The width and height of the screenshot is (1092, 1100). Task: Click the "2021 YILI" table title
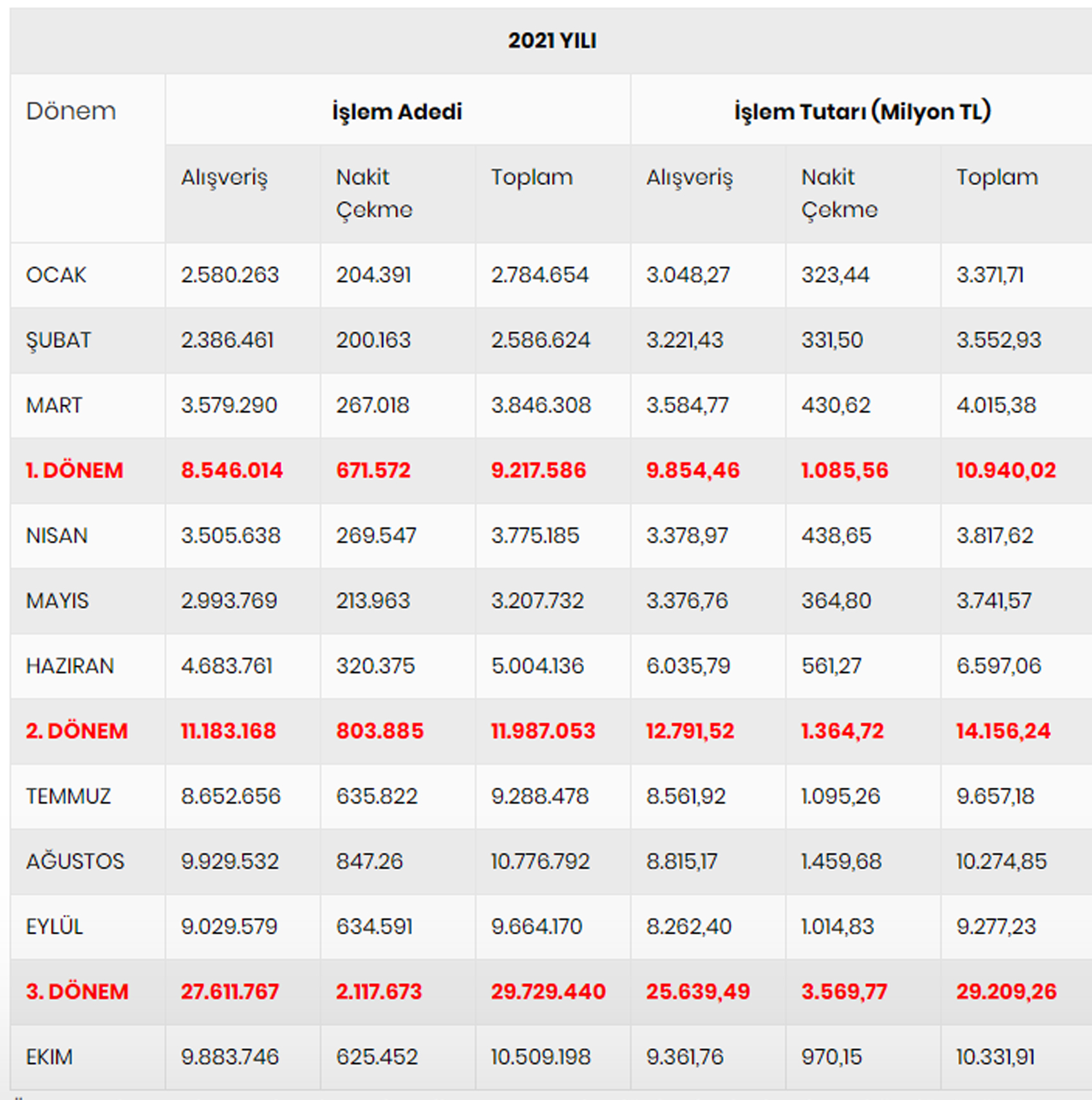pos(552,41)
